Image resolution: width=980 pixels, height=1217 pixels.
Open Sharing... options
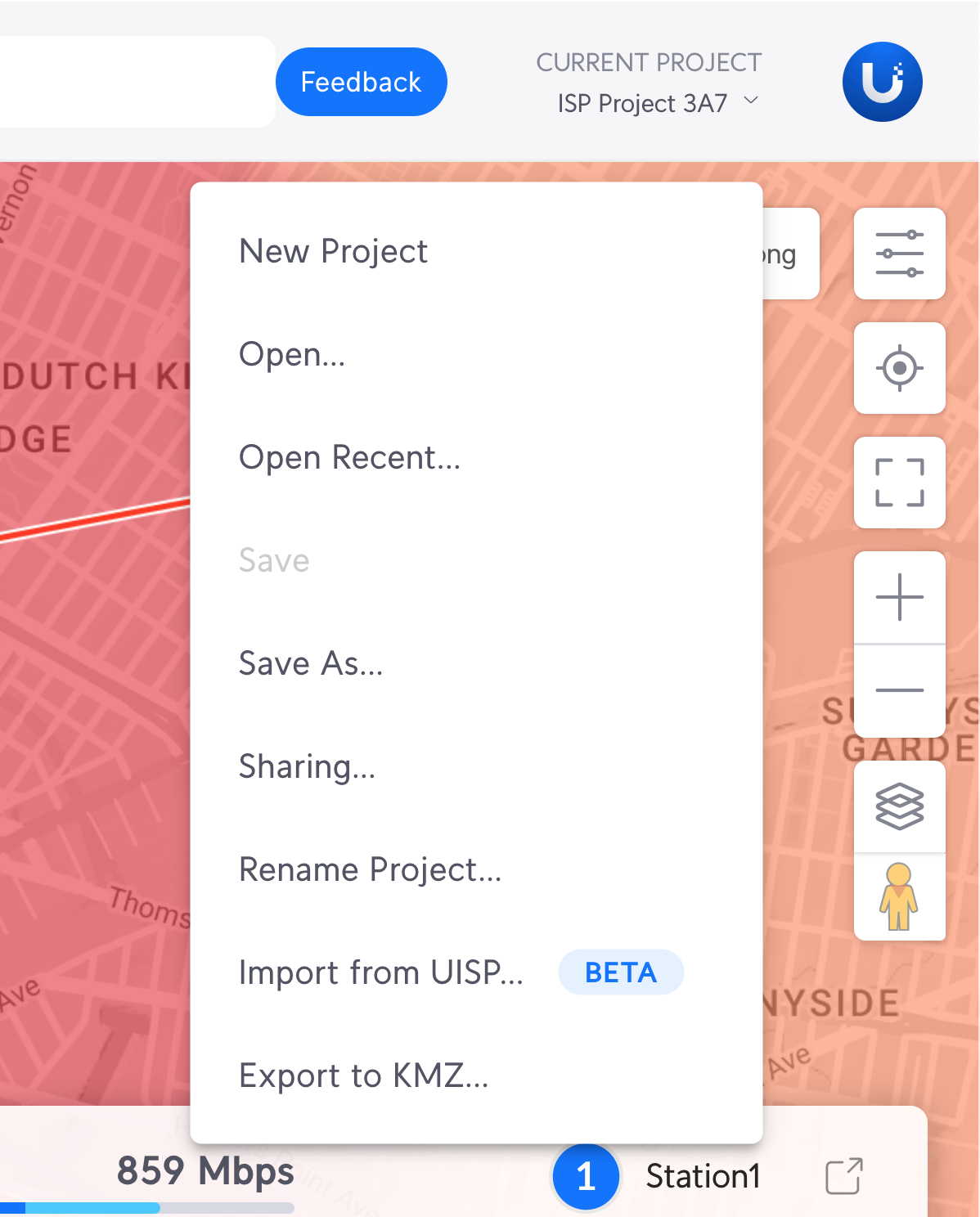[x=307, y=766]
